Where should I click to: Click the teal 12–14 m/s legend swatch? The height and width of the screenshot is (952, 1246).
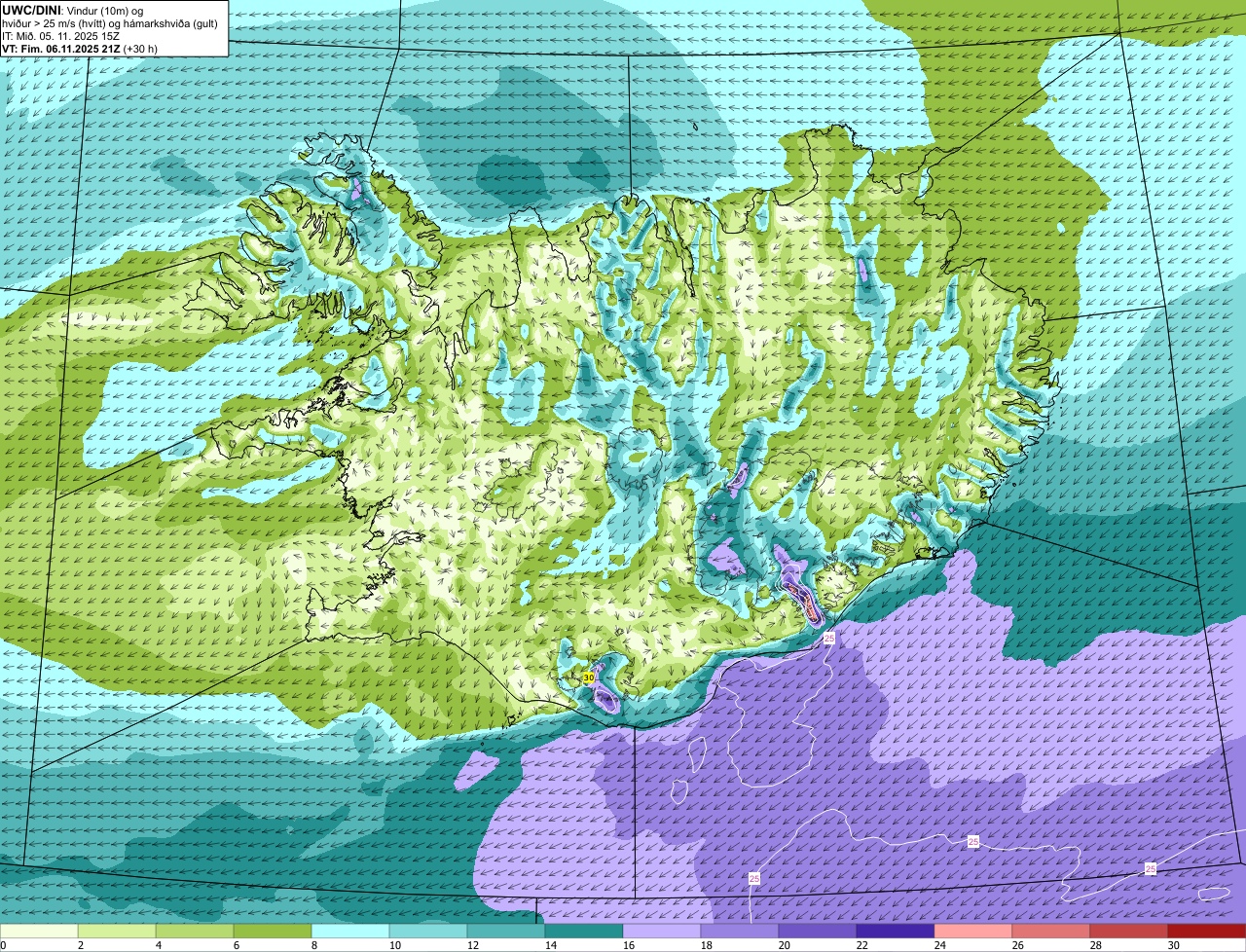(506, 932)
